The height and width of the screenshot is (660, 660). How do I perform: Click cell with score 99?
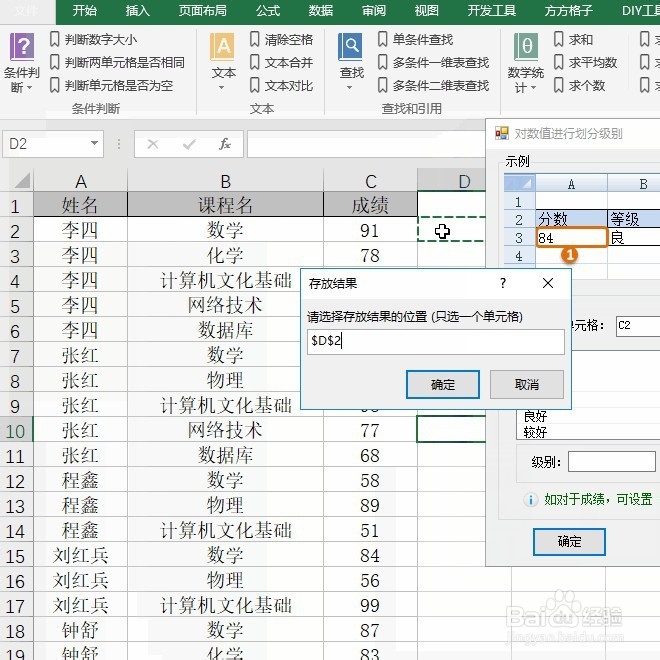(x=370, y=605)
